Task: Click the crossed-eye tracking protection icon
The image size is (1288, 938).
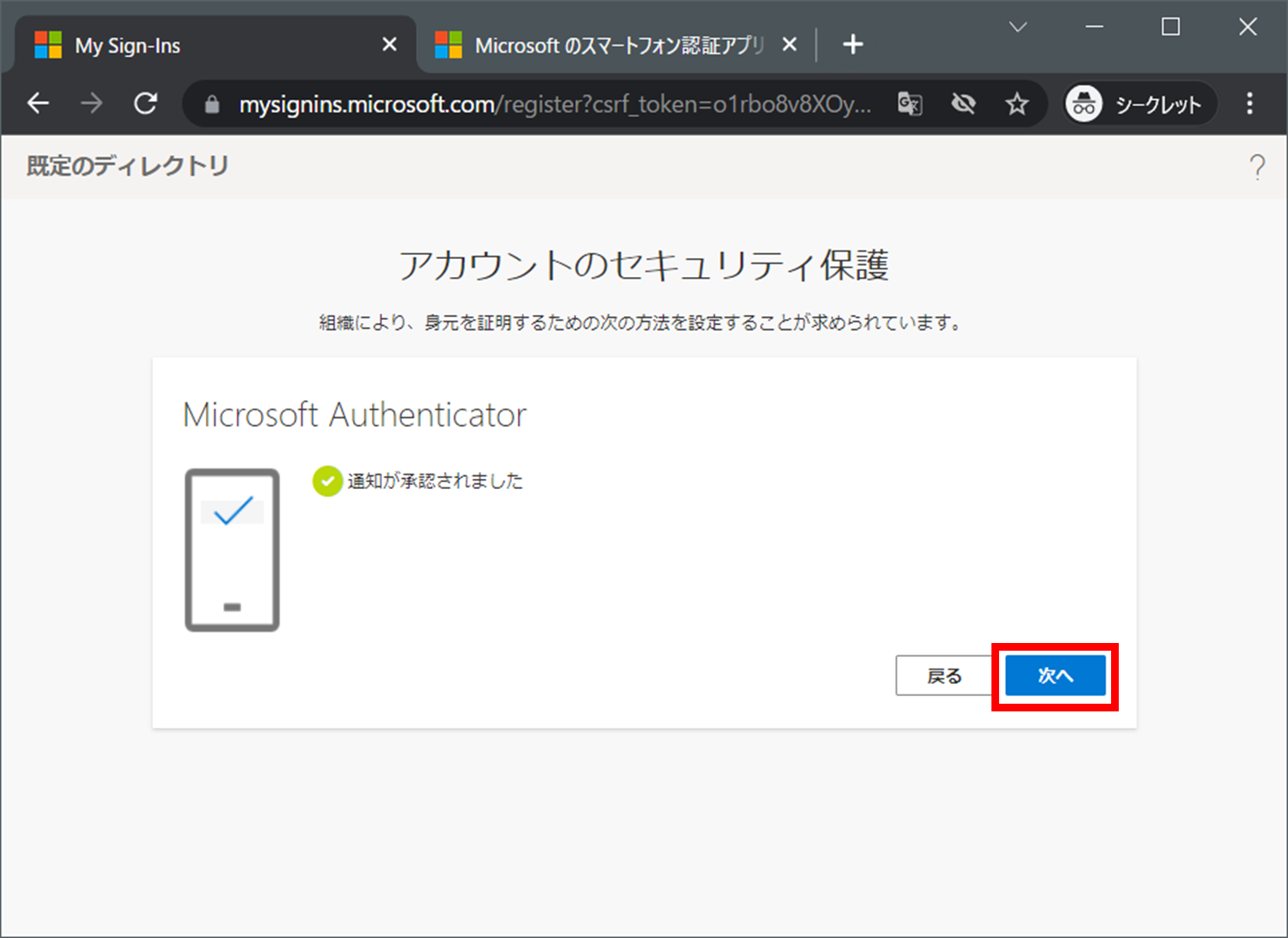Action: point(963,104)
